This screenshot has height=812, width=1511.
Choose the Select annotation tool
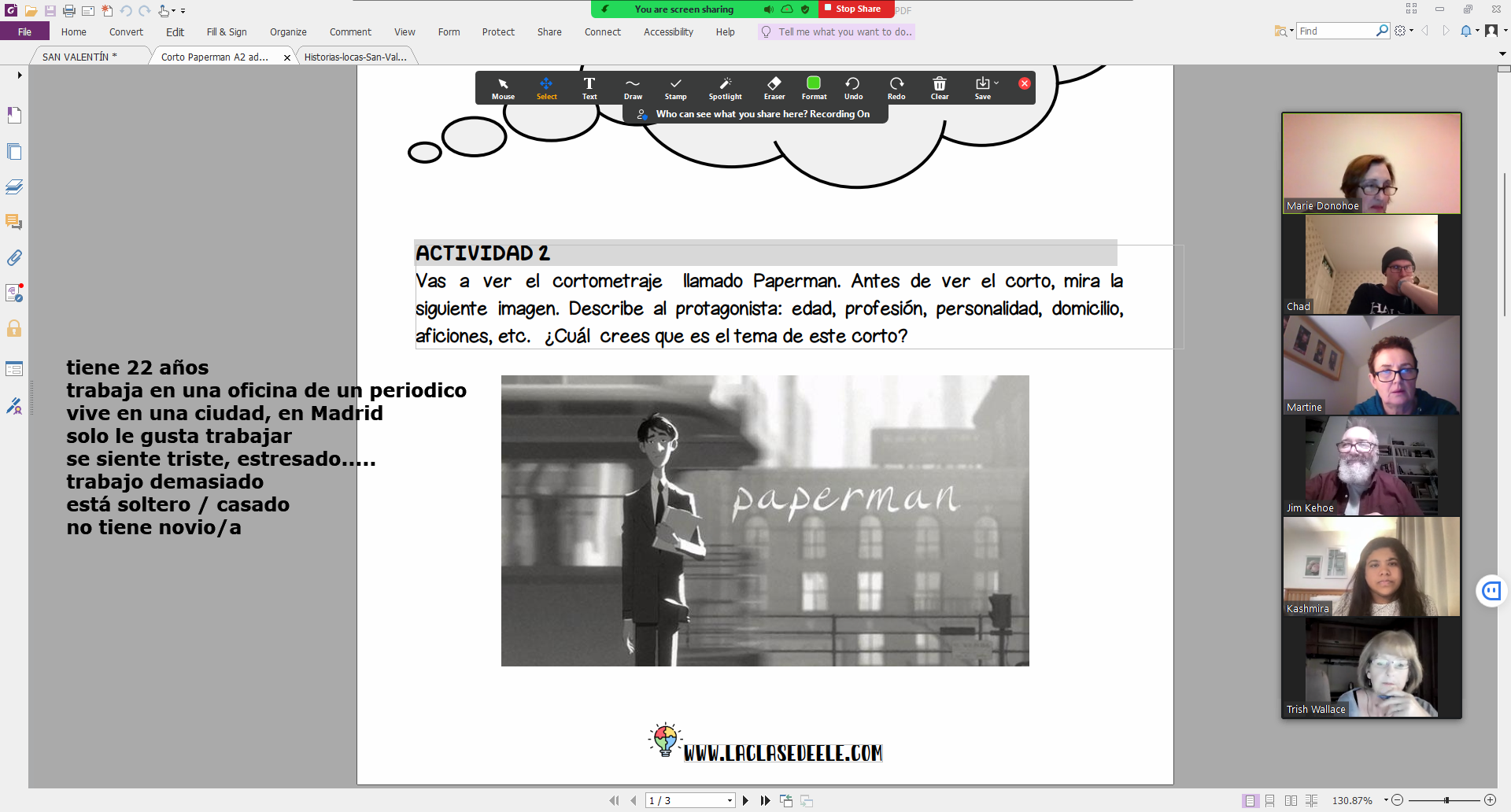click(546, 88)
